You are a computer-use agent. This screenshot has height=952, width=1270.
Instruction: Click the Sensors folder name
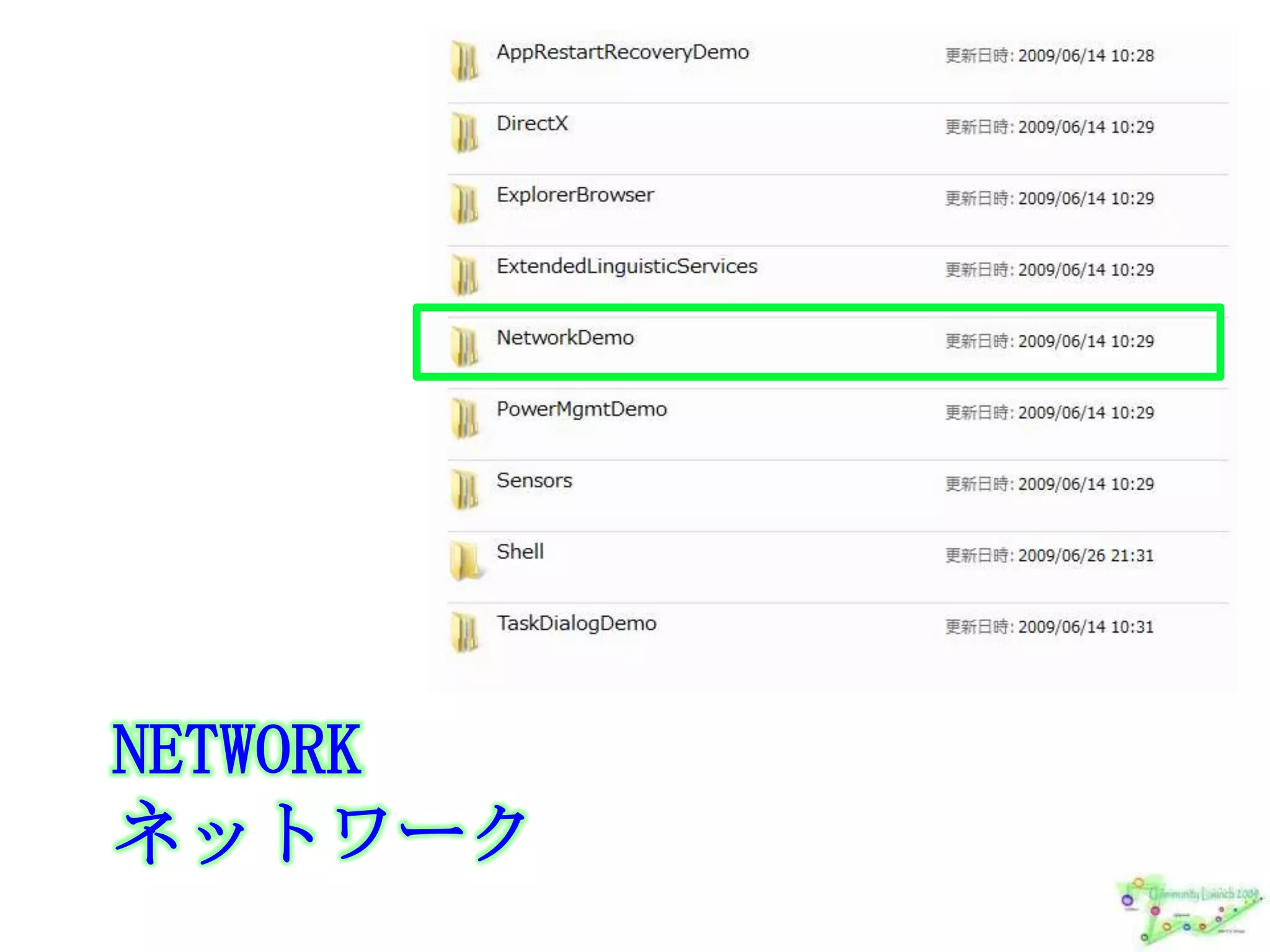click(534, 480)
